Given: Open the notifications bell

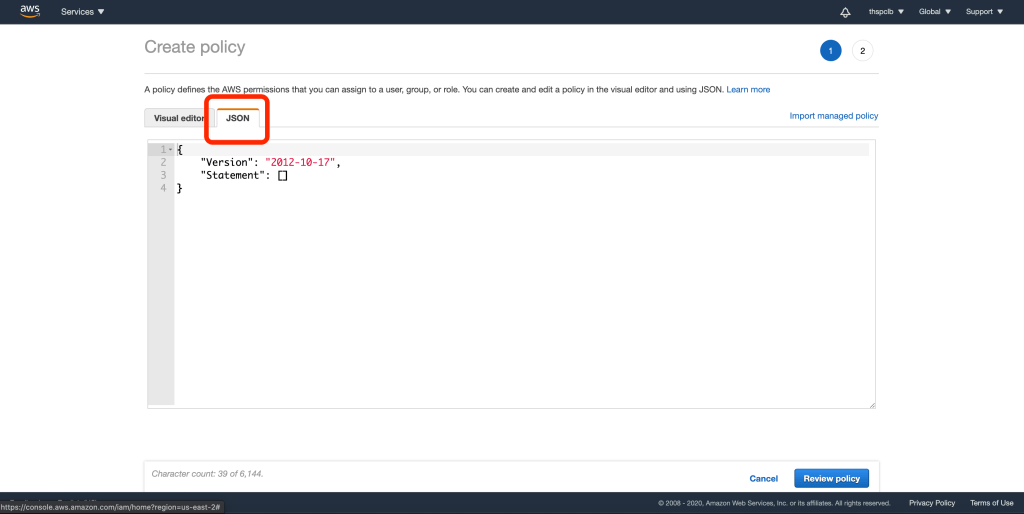Looking at the screenshot, I should [845, 12].
